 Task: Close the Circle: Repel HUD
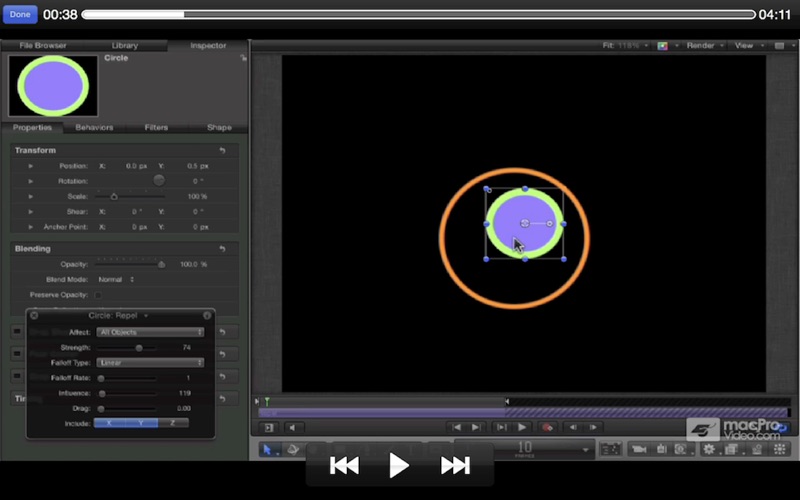[34, 315]
